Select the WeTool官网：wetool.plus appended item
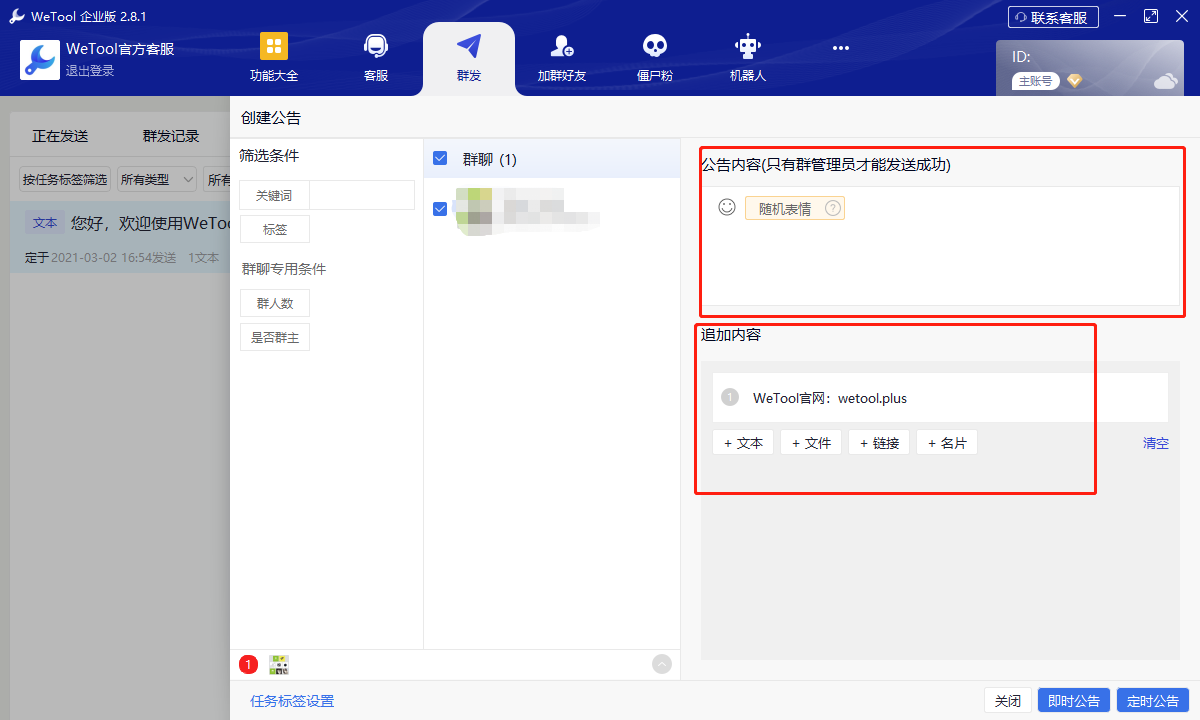The height and width of the screenshot is (720, 1200). 940,398
